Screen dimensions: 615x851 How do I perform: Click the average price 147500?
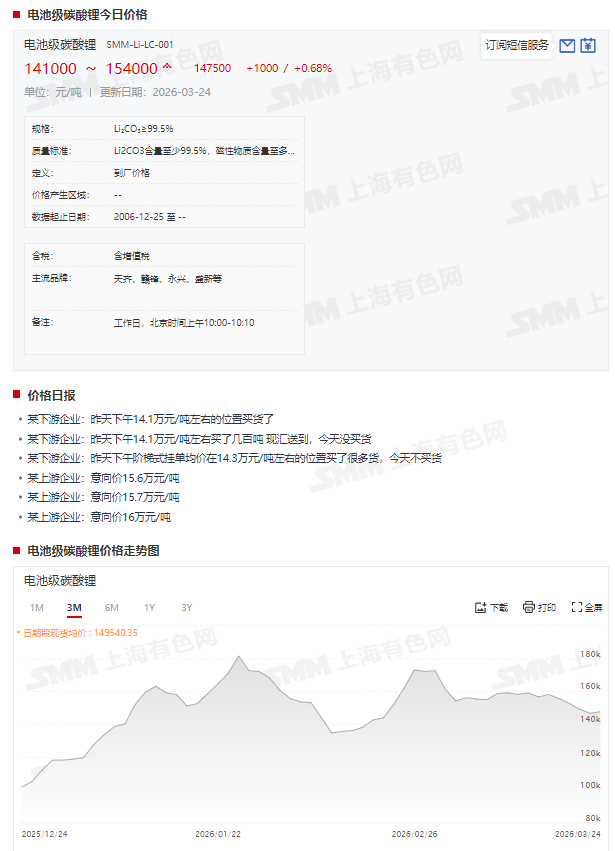point(212,68)
